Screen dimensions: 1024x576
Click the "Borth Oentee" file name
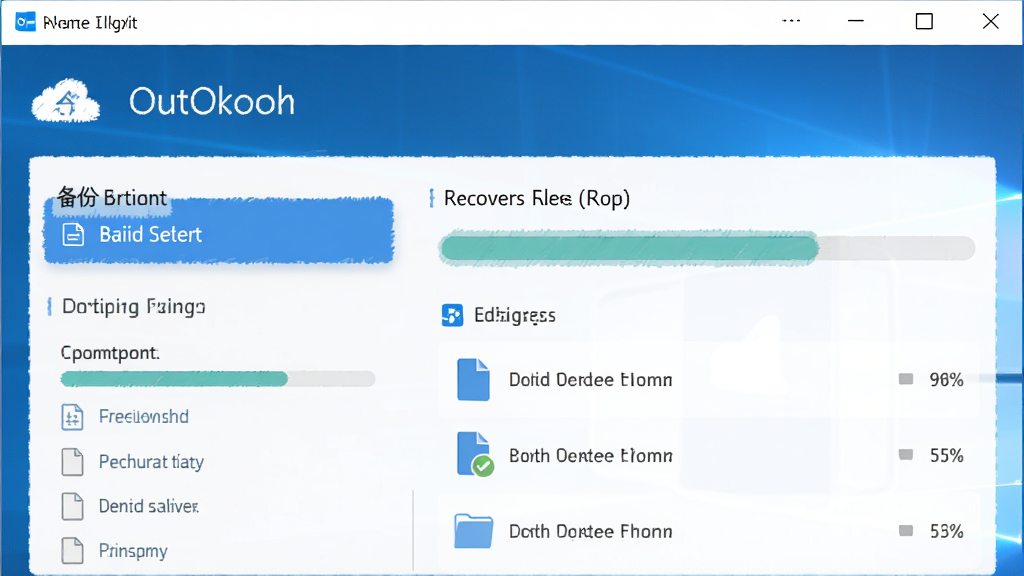(x=590, y=455)
